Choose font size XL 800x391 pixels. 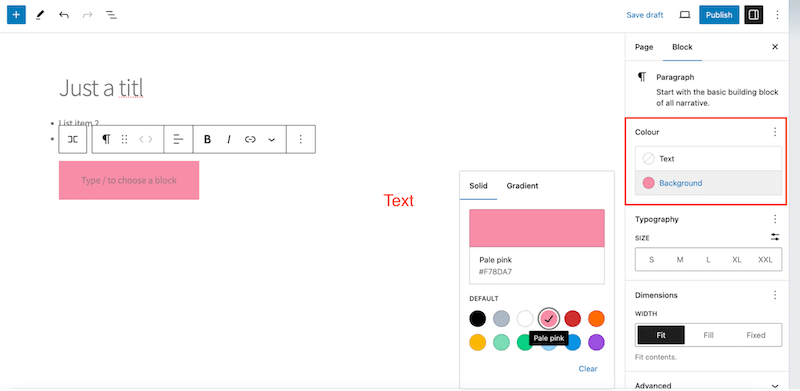click(737, 260)
